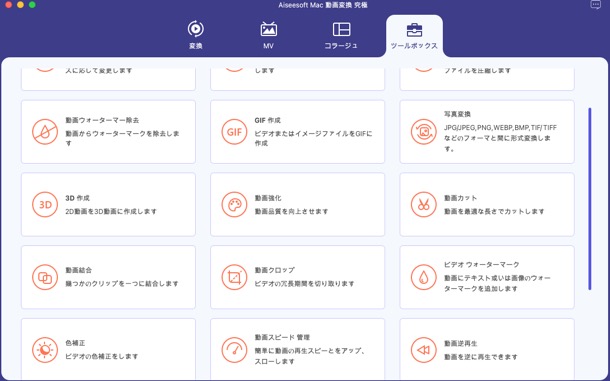This screenshot has width=610, height=381.
Task: Click the video cut scissors icon
Action: pos(423,204)
